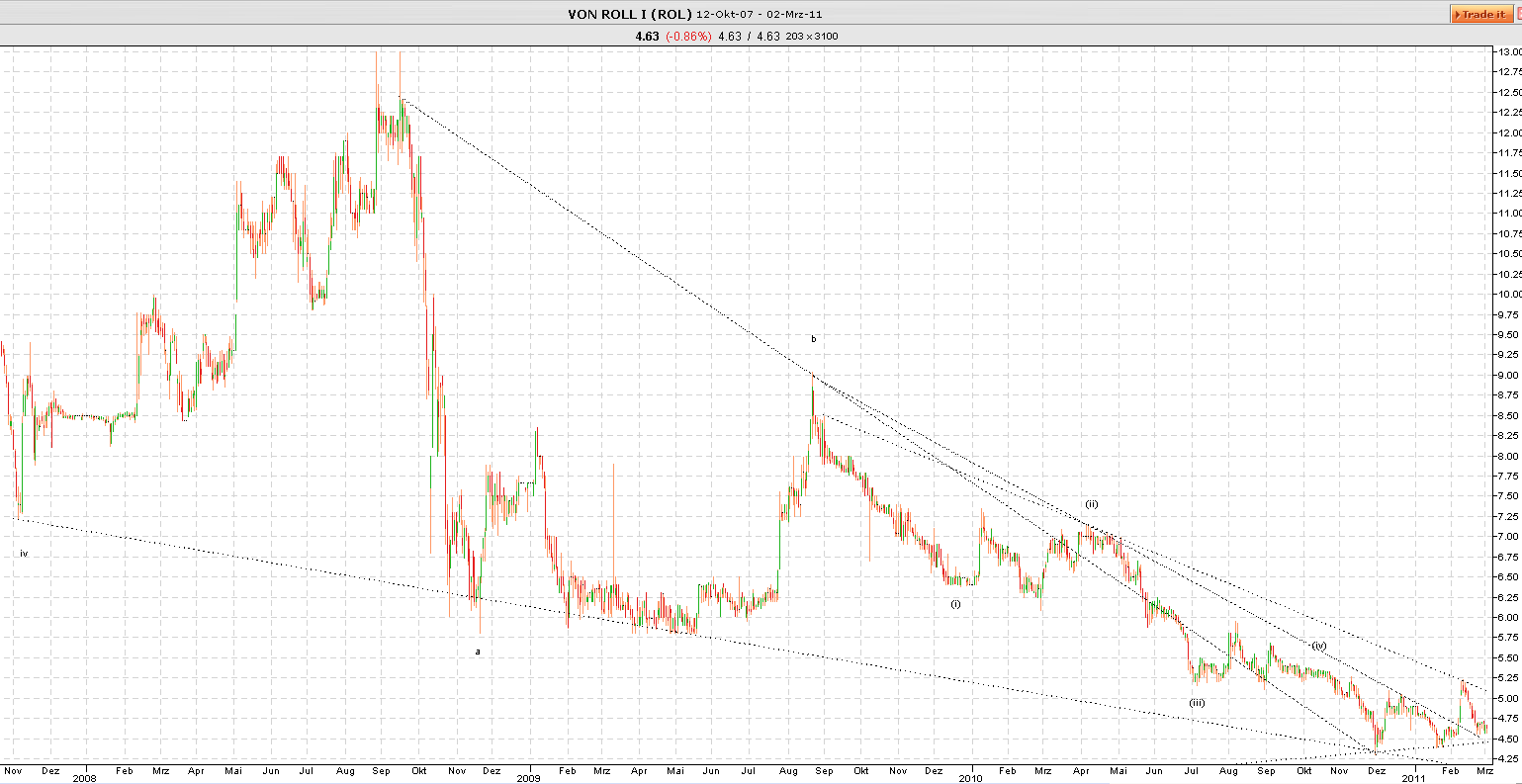Image resolution: width=1522 pixels, height=784 pixels.
Task: Click the bold last price 4.63
Action: coord(647,37)
